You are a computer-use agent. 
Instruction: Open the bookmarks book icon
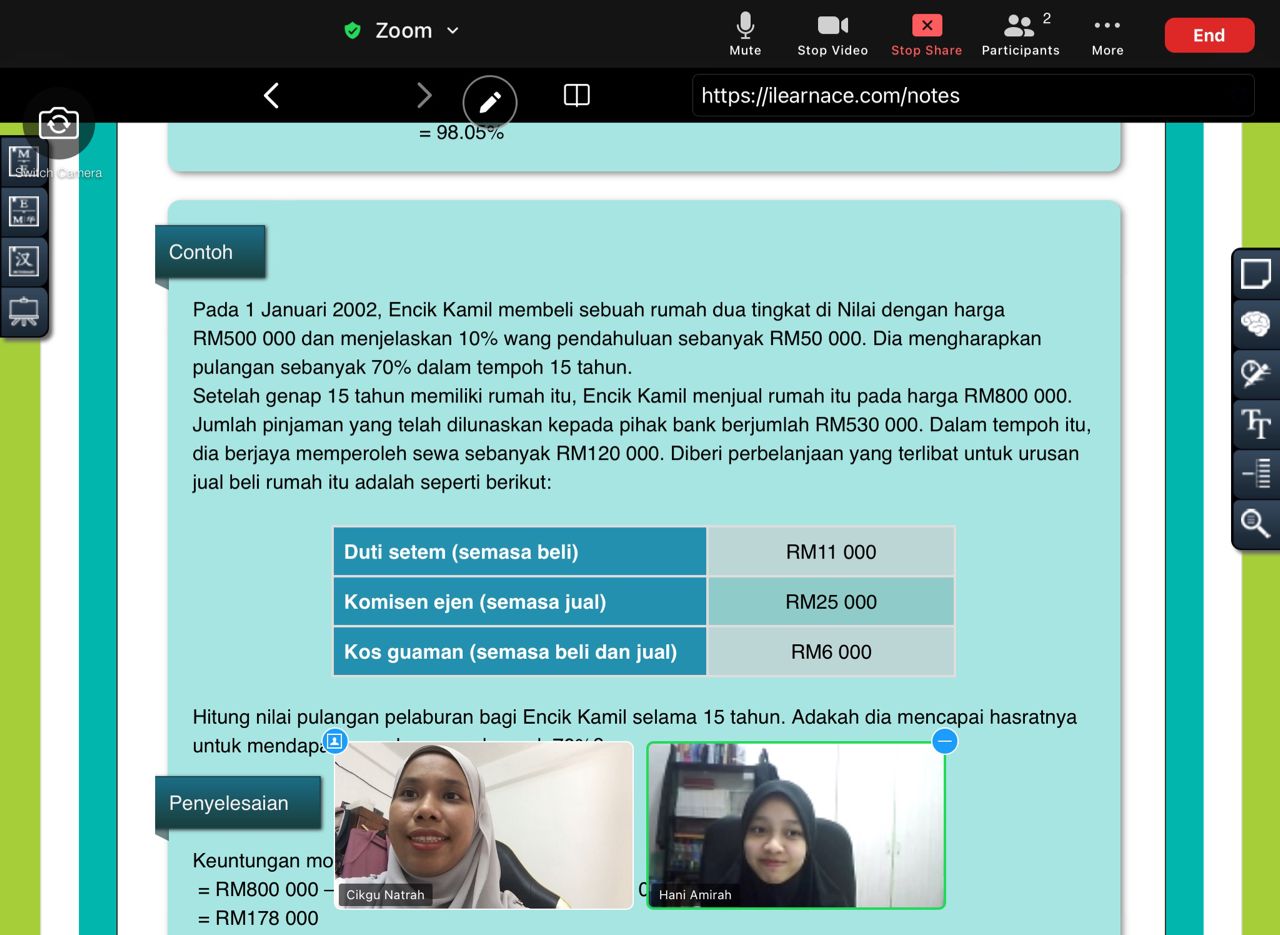pos(577,95)
